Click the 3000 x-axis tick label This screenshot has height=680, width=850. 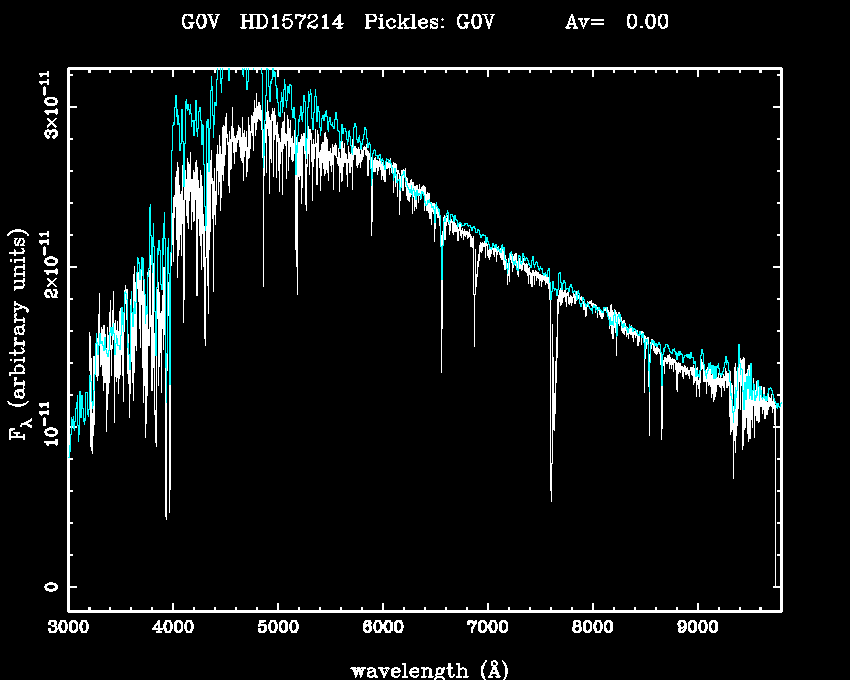point(68,629)
